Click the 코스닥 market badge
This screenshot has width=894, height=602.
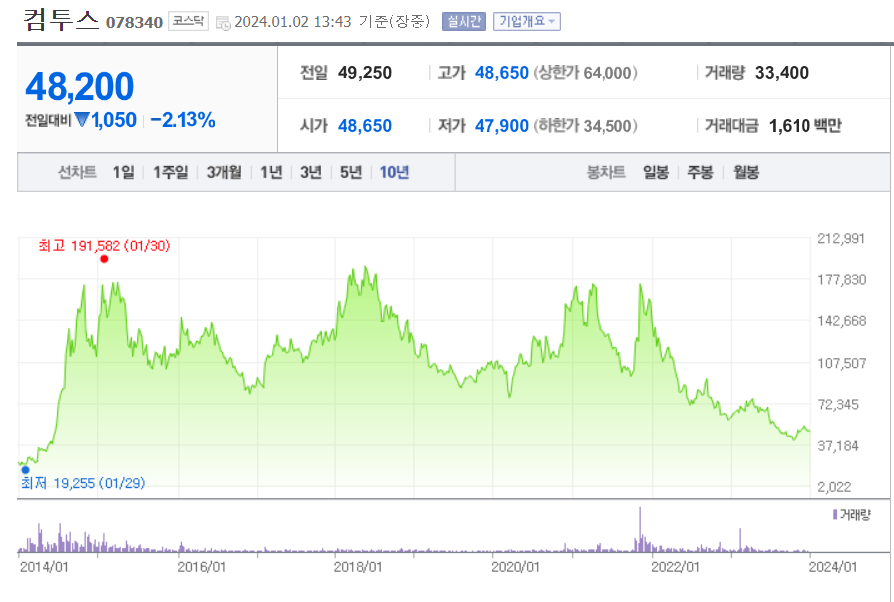click(x=188, y=21)
